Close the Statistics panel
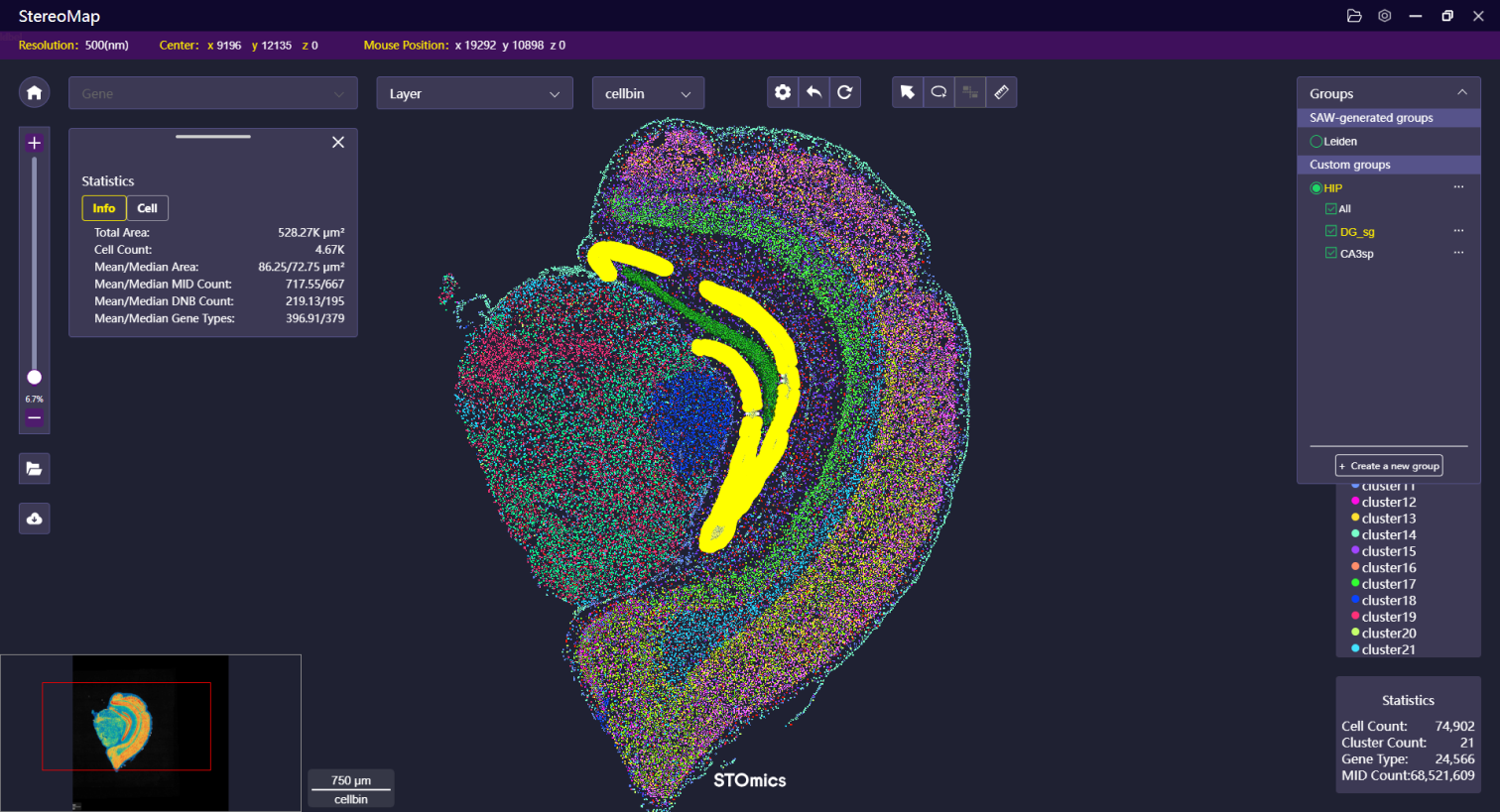This screenshot has height=812, width=1500. click(x=338, y=142)
